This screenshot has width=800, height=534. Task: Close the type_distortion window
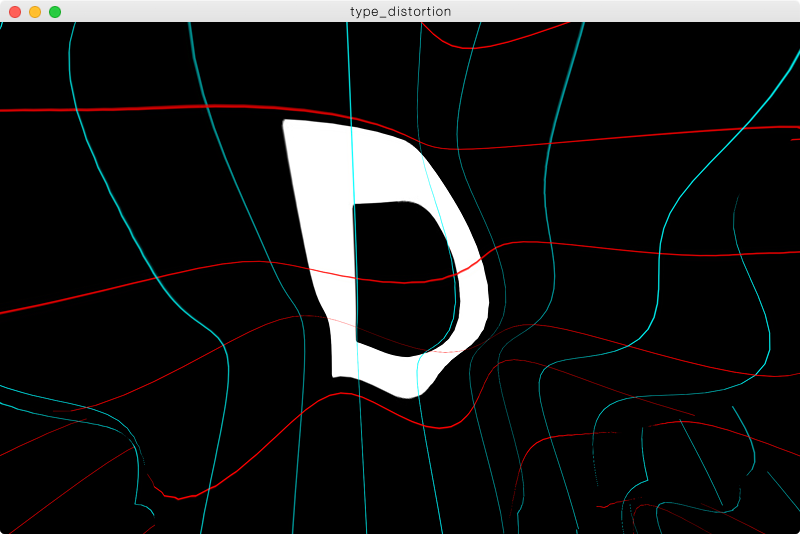coord(15,12)
